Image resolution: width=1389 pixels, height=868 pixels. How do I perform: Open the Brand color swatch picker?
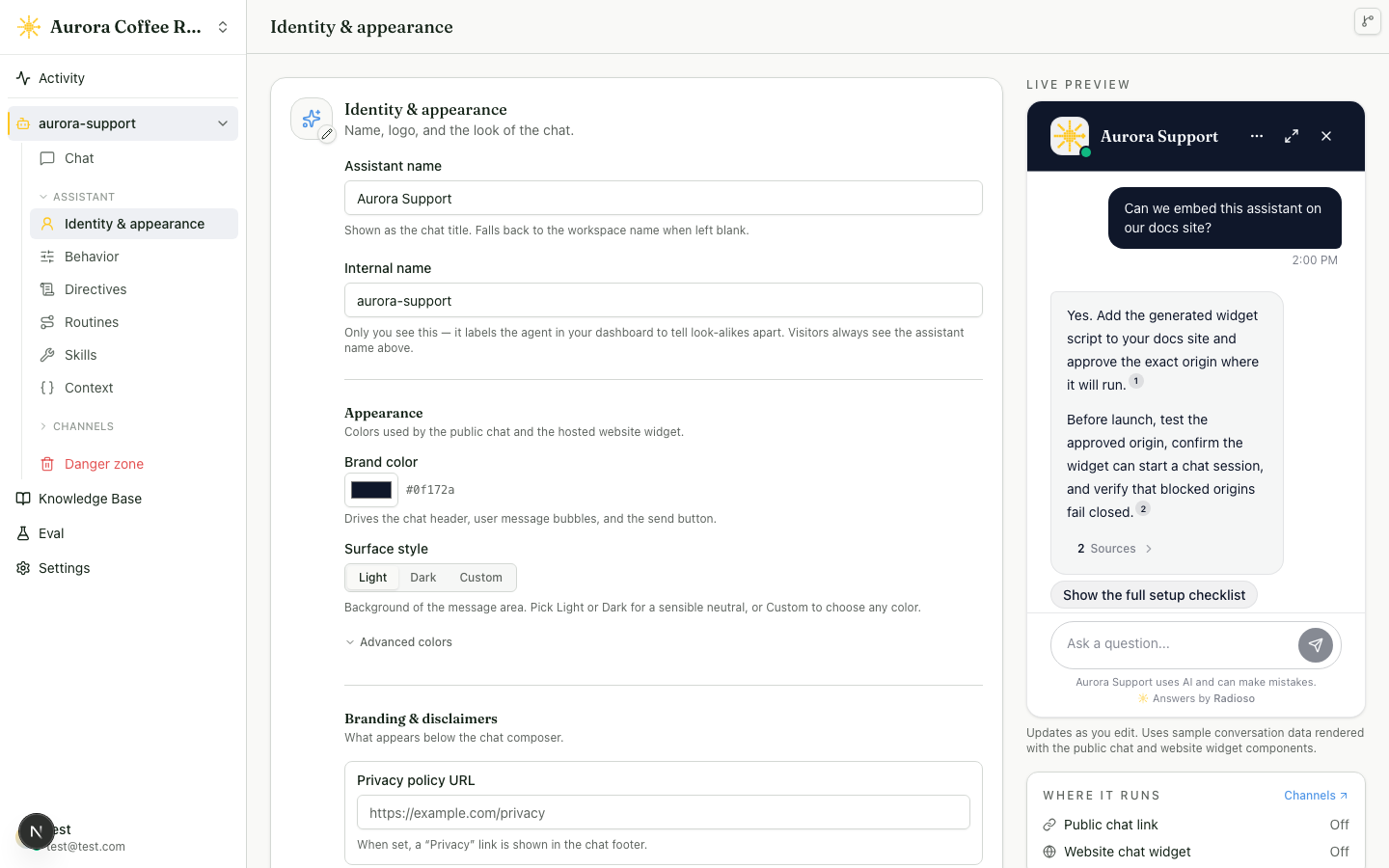tap(371, 490)
